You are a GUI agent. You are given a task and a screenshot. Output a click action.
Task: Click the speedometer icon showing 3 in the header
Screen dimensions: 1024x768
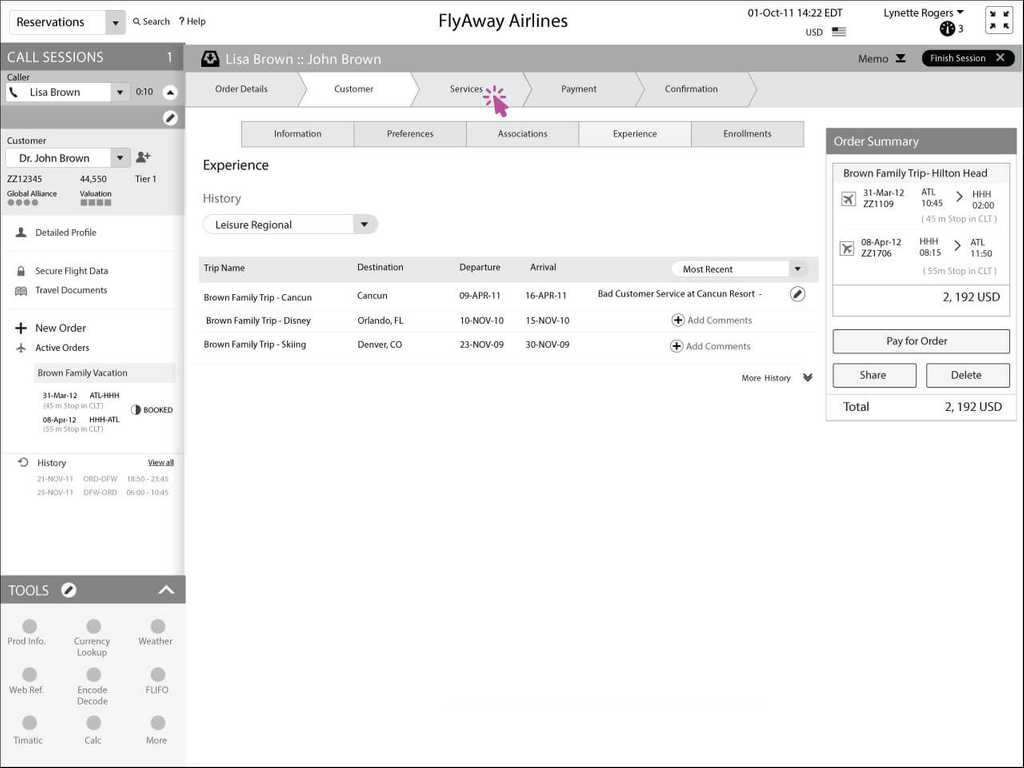coord(946,30)
